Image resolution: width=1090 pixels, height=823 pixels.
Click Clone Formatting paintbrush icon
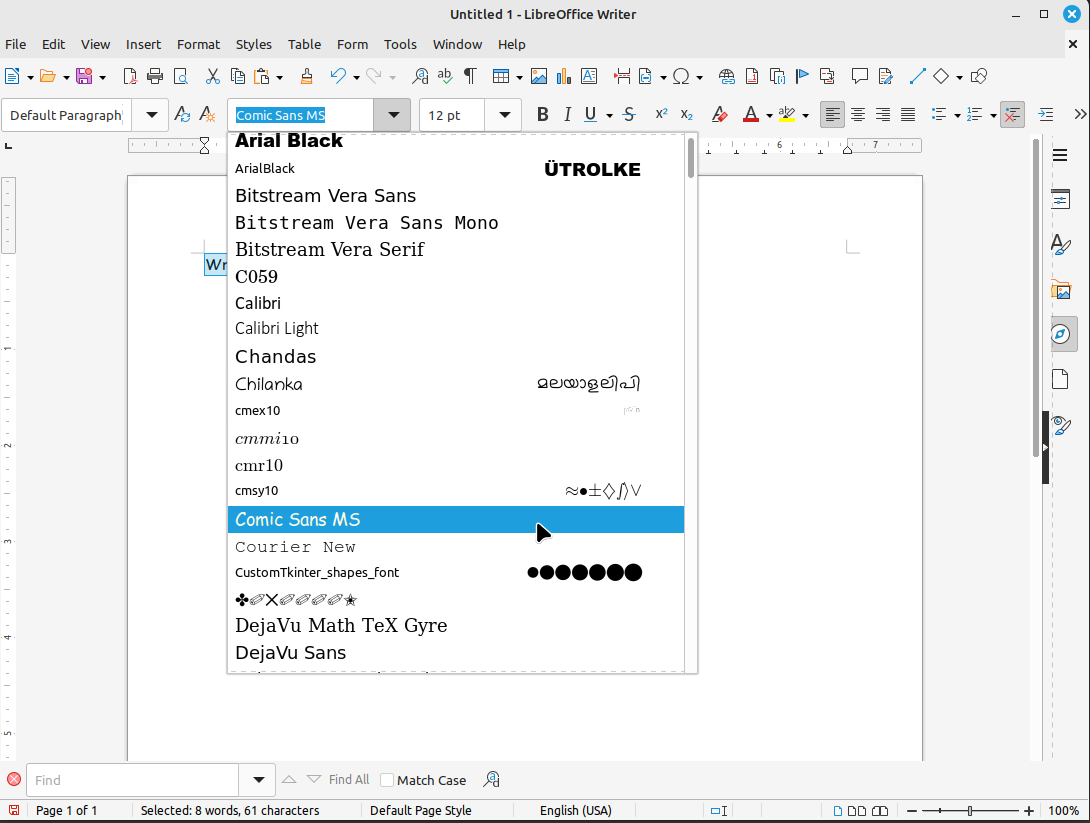307,76
